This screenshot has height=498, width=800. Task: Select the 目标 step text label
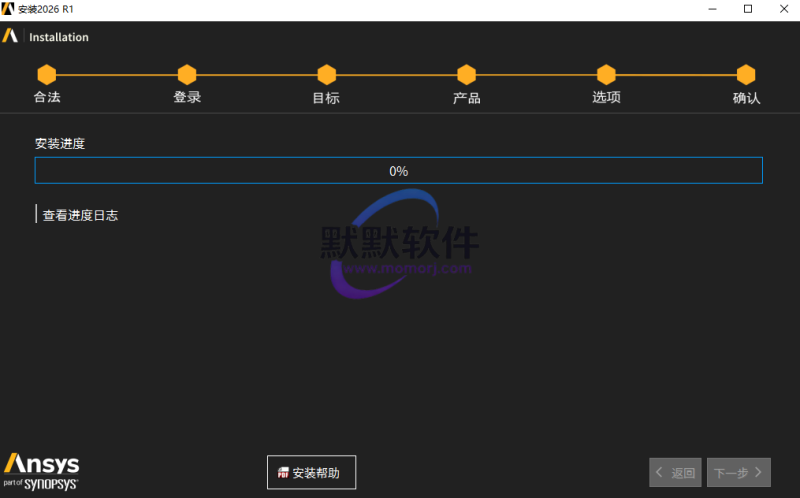(x=326, y=98)
